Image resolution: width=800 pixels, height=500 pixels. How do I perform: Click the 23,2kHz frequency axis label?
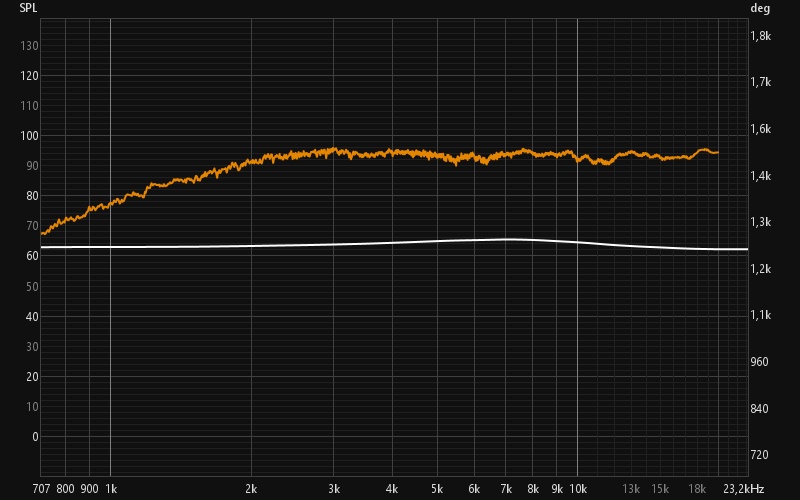pos(743,489)
